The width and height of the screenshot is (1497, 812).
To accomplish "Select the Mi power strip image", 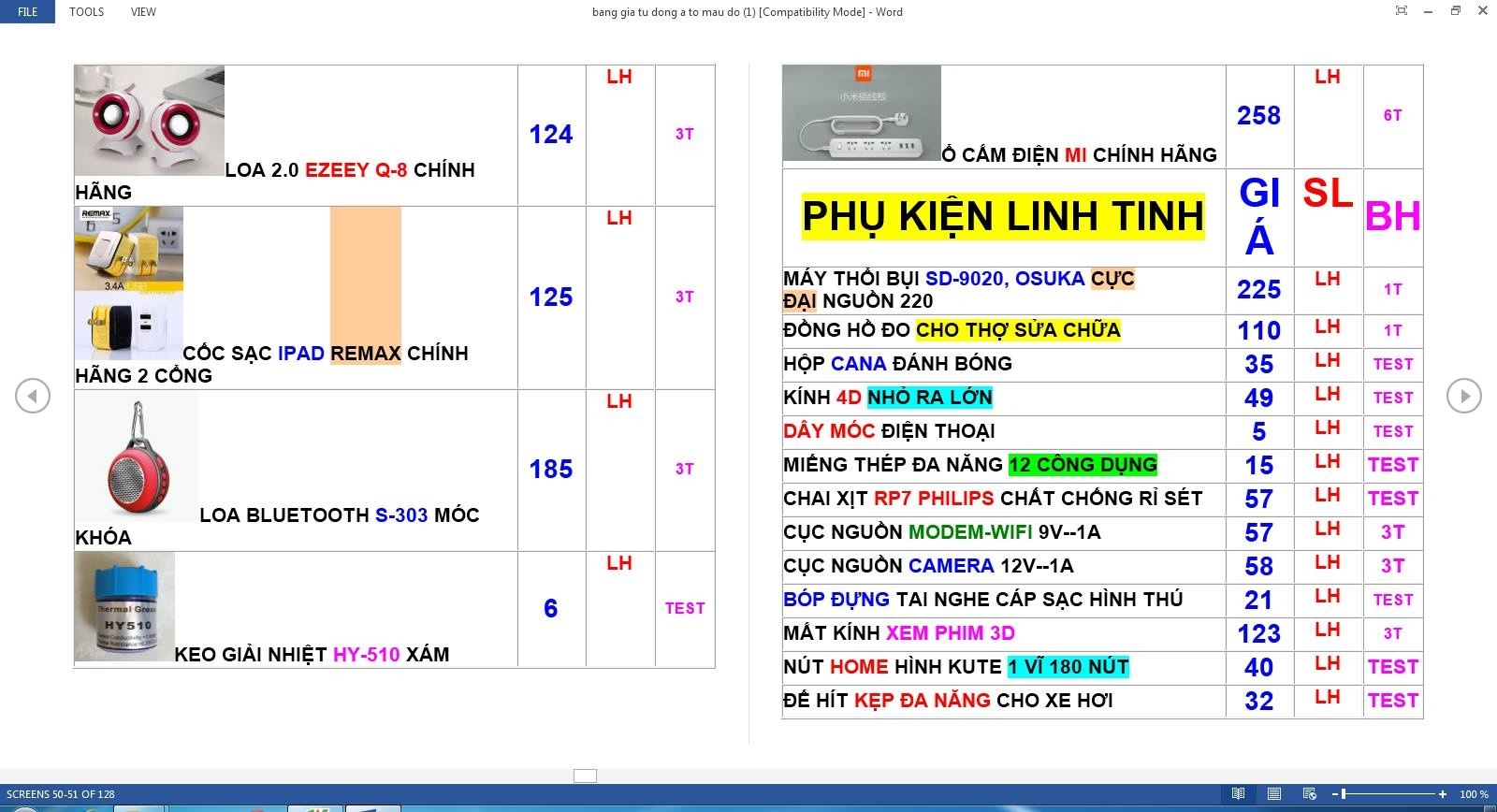I will pos(862,113).
